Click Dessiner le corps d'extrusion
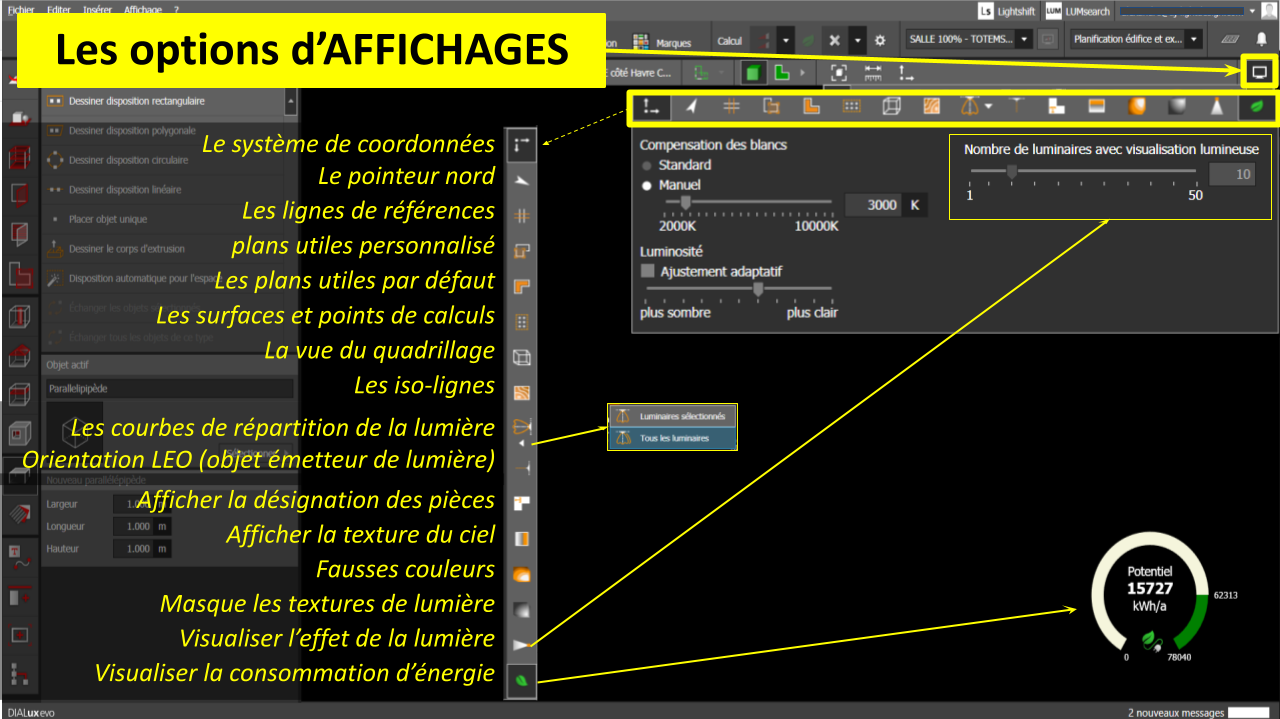1280x719 pixels. click(165, 249)
